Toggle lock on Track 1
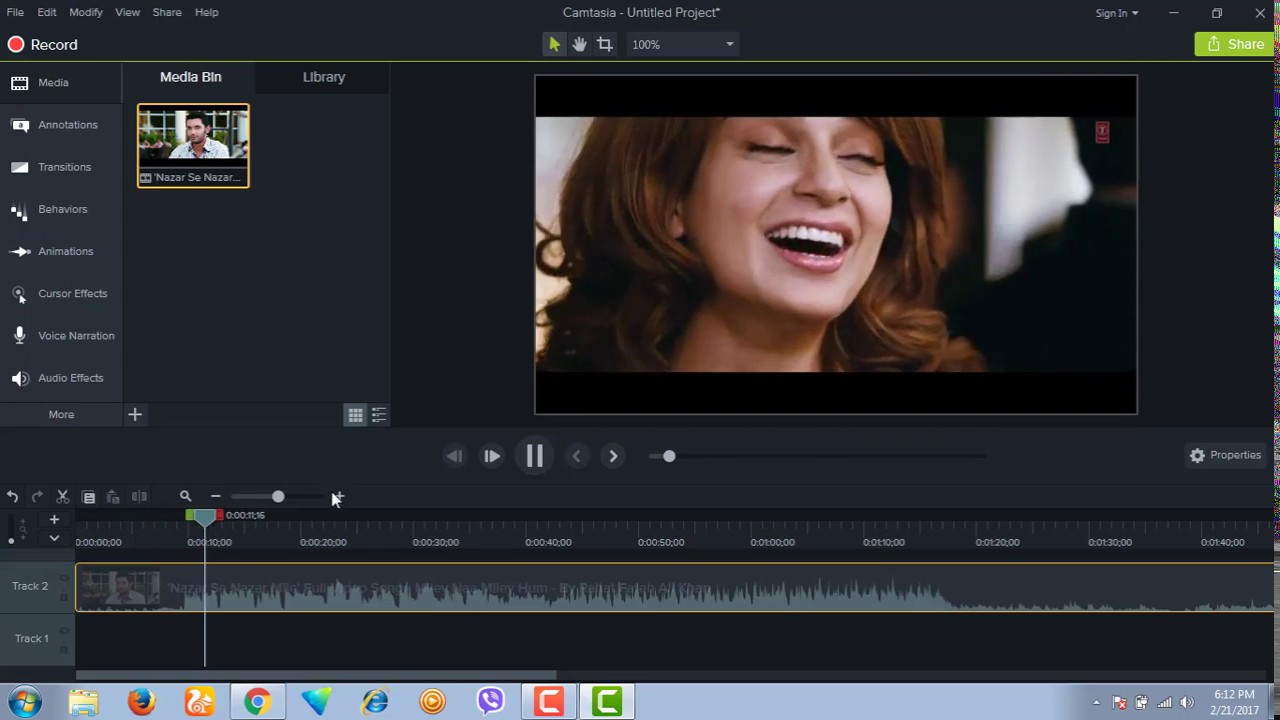 (65, 648)
